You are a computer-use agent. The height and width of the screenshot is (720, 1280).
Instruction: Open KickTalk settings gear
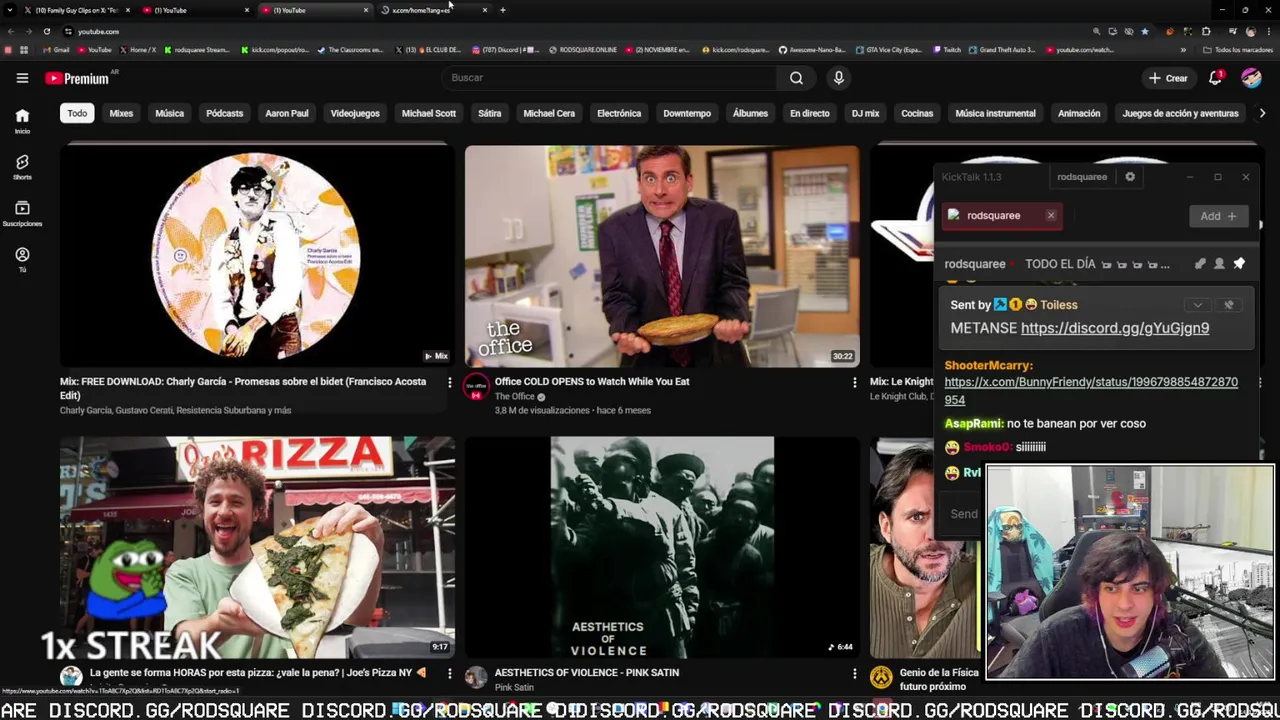coord(1130,177)
